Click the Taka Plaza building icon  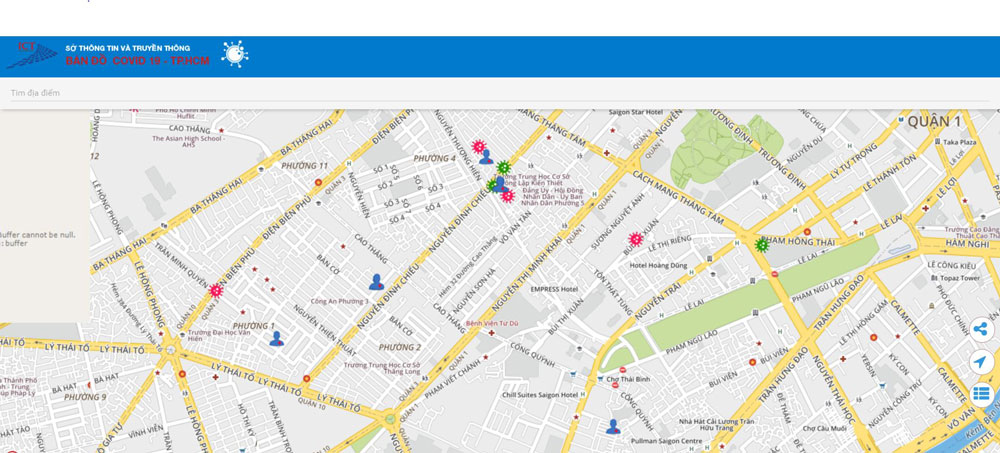[937, 142]
